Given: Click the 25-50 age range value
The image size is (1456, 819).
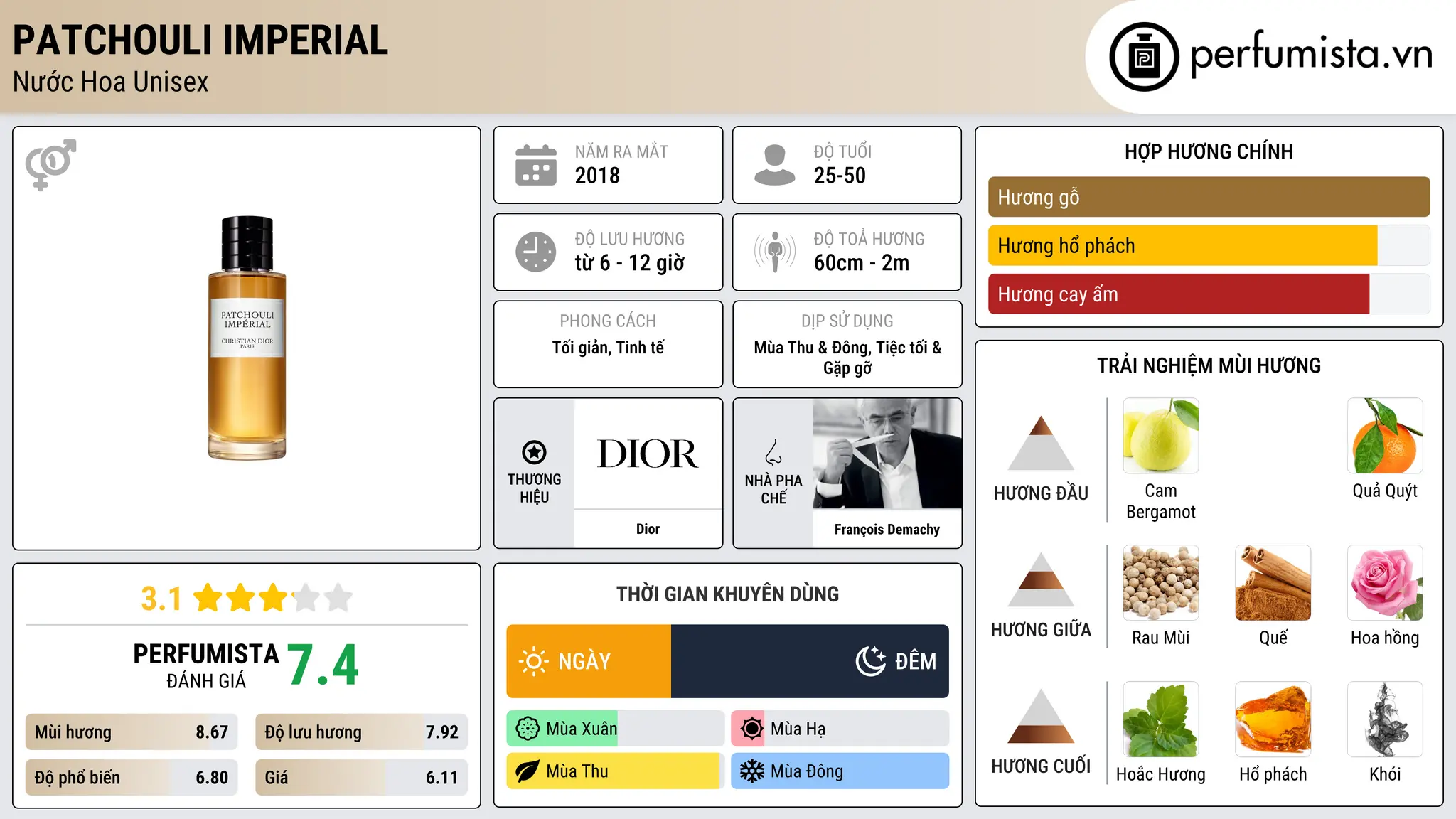Looking at the screenshot, I should [x=840, y=176].
